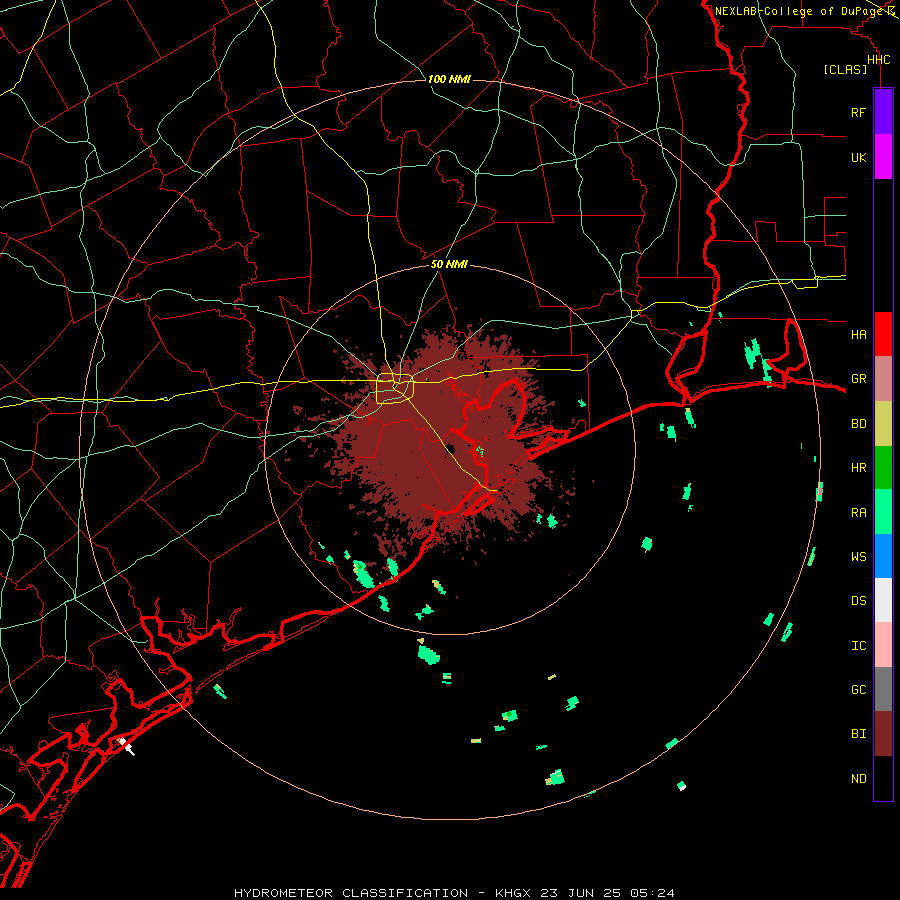This screenshot has width=900, height=900.
Task: Click the 'WS' legend label text
Action: 858,557
